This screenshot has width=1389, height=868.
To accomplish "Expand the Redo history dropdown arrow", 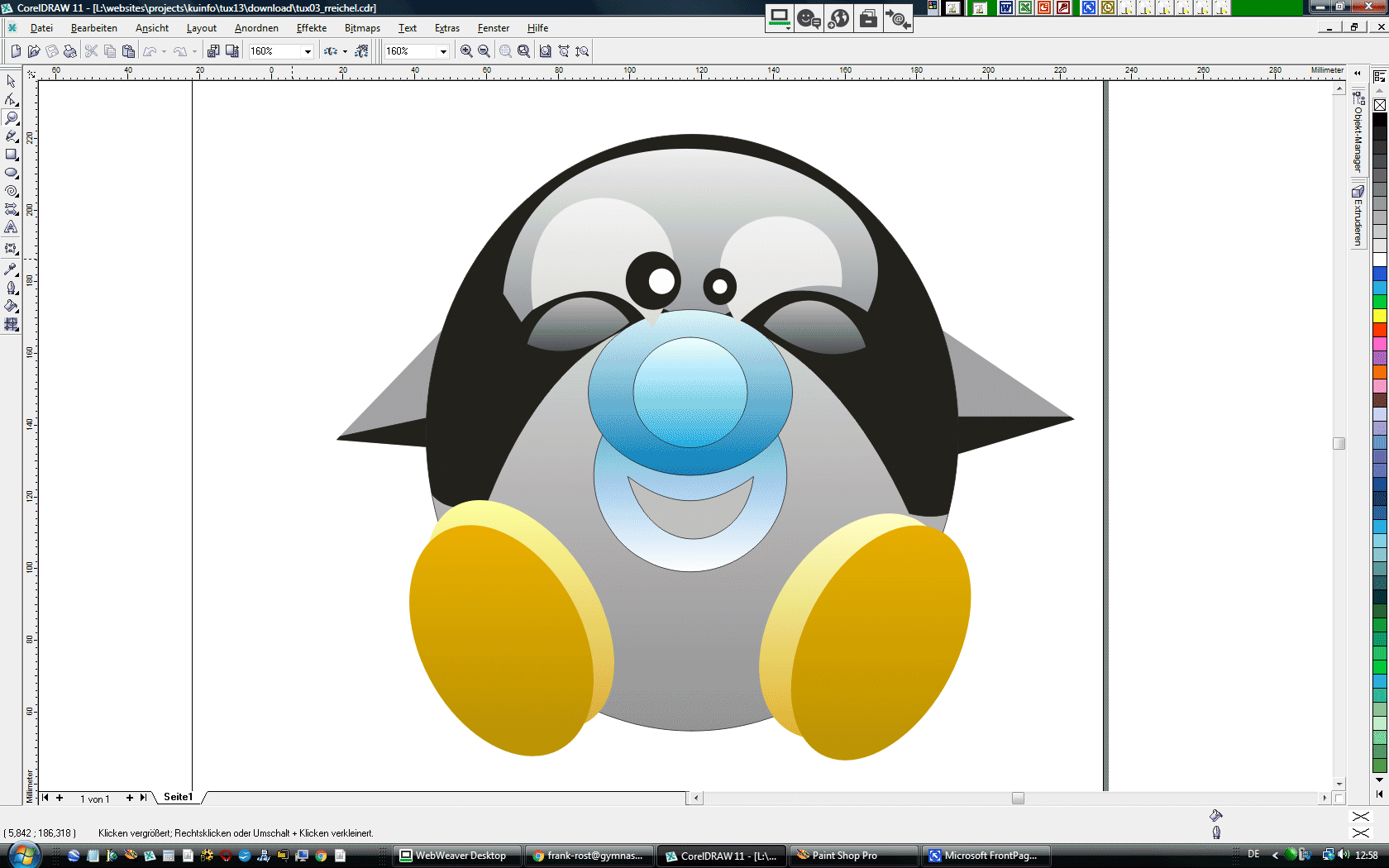I will 194,51.
